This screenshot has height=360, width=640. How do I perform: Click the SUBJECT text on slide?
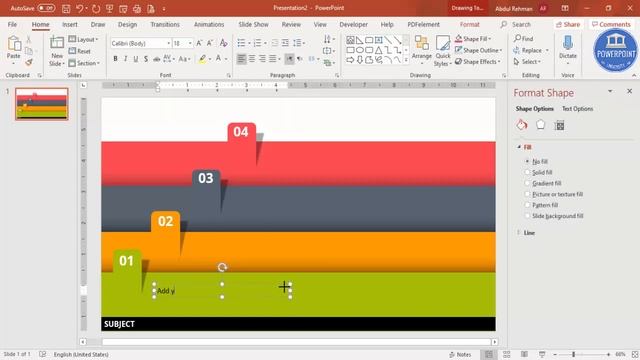pos(119,324)
